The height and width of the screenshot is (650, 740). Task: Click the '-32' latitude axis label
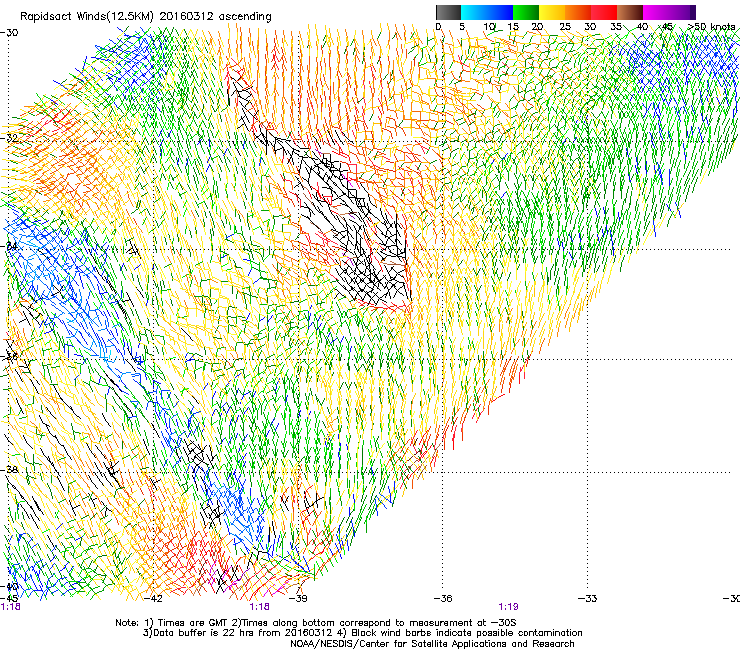coord(9,138)
